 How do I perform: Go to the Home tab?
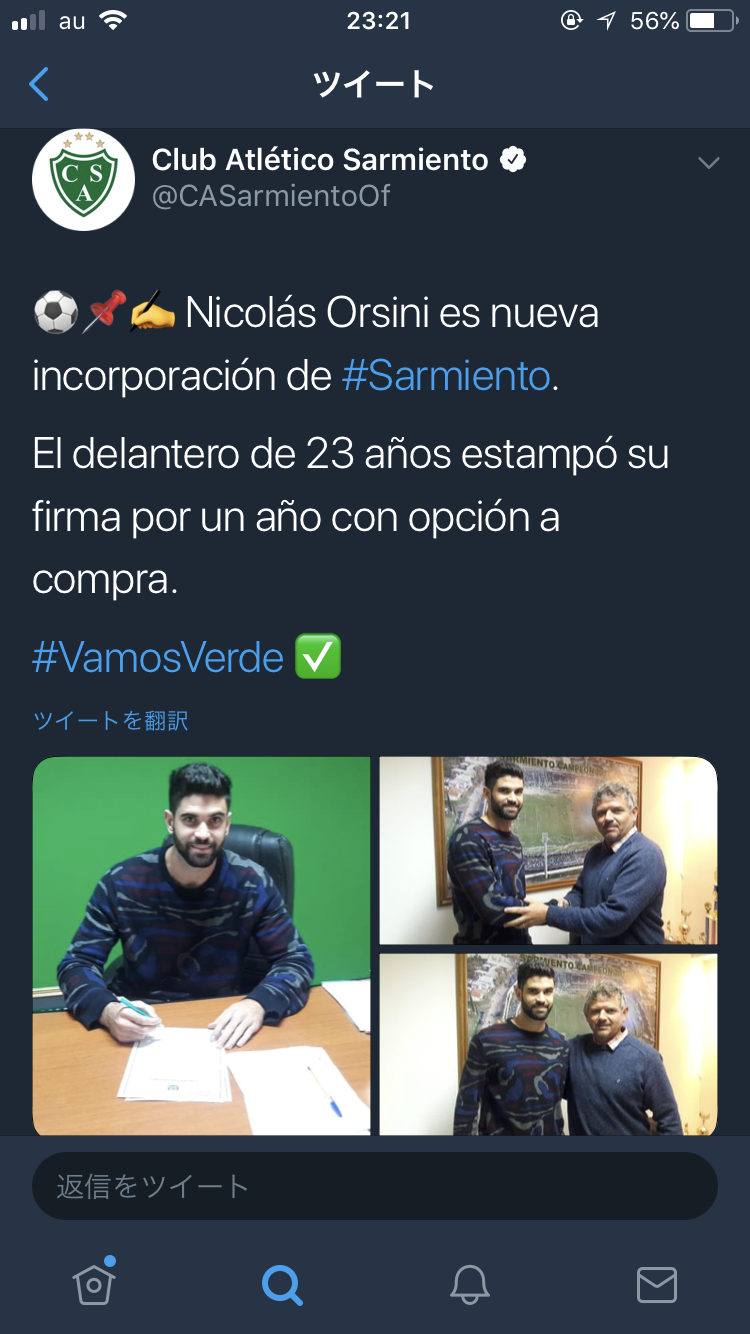point(94,1283)
